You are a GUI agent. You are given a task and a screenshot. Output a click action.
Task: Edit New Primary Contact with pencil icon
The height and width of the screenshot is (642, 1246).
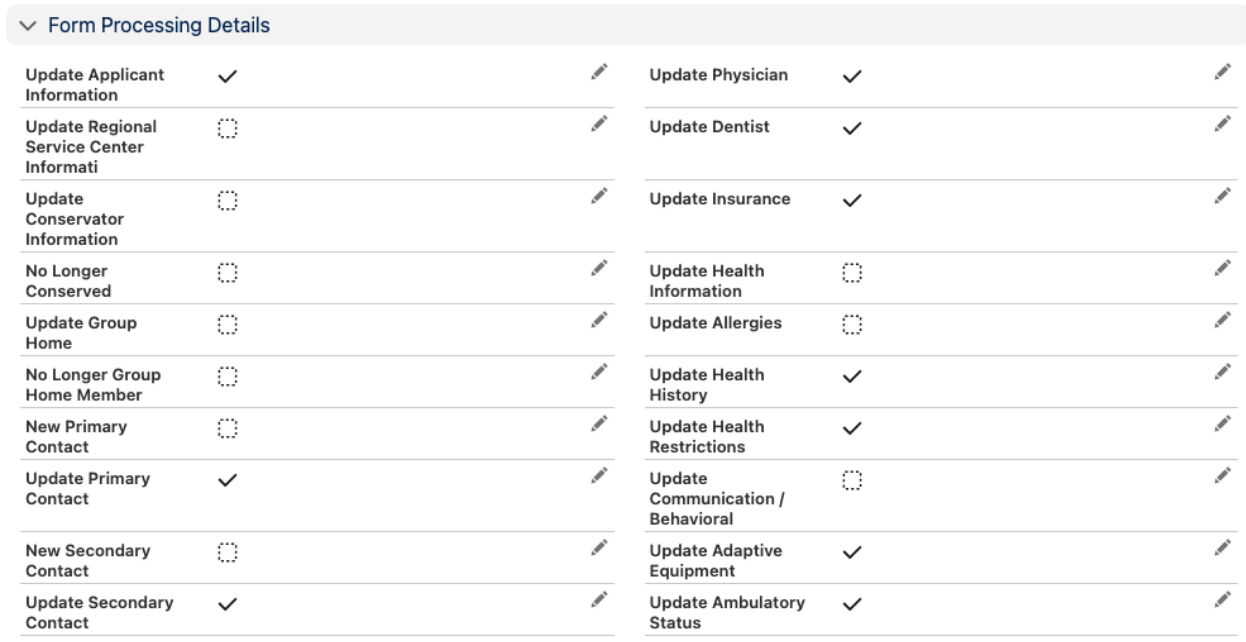pyautogui.click(x=598, y=423)
